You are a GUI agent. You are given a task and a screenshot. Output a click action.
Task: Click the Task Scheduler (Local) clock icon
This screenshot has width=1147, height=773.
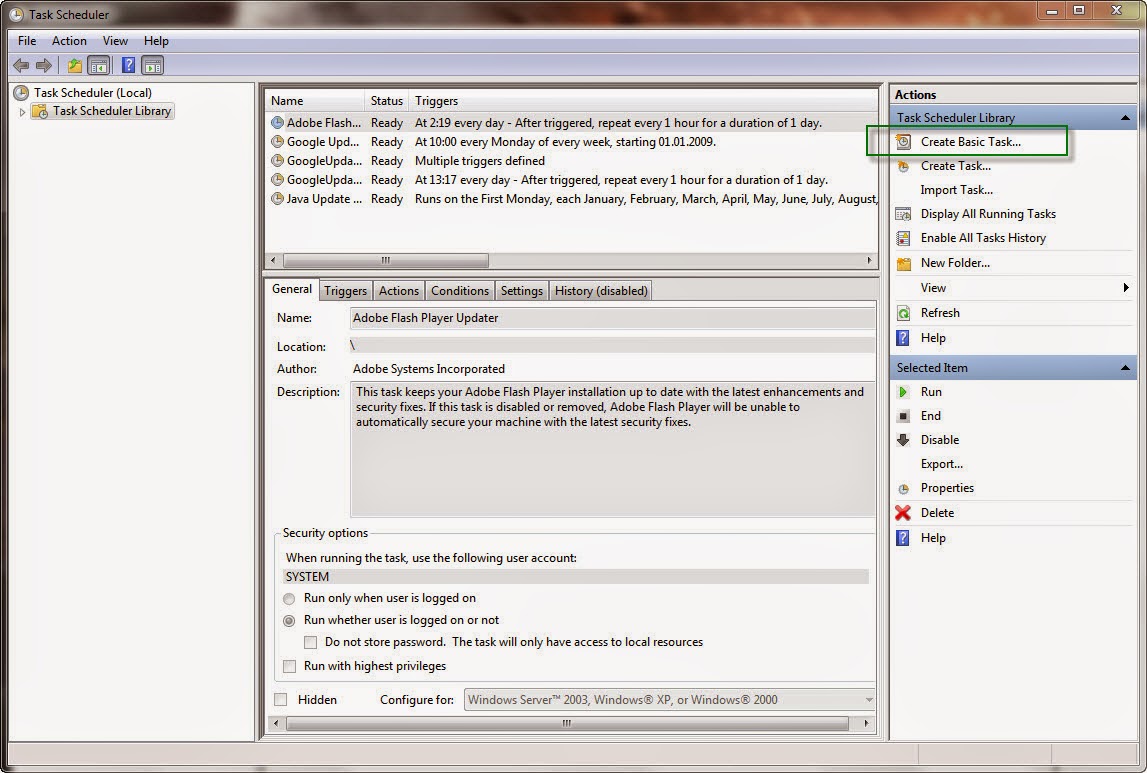click(x=21, y=93)
